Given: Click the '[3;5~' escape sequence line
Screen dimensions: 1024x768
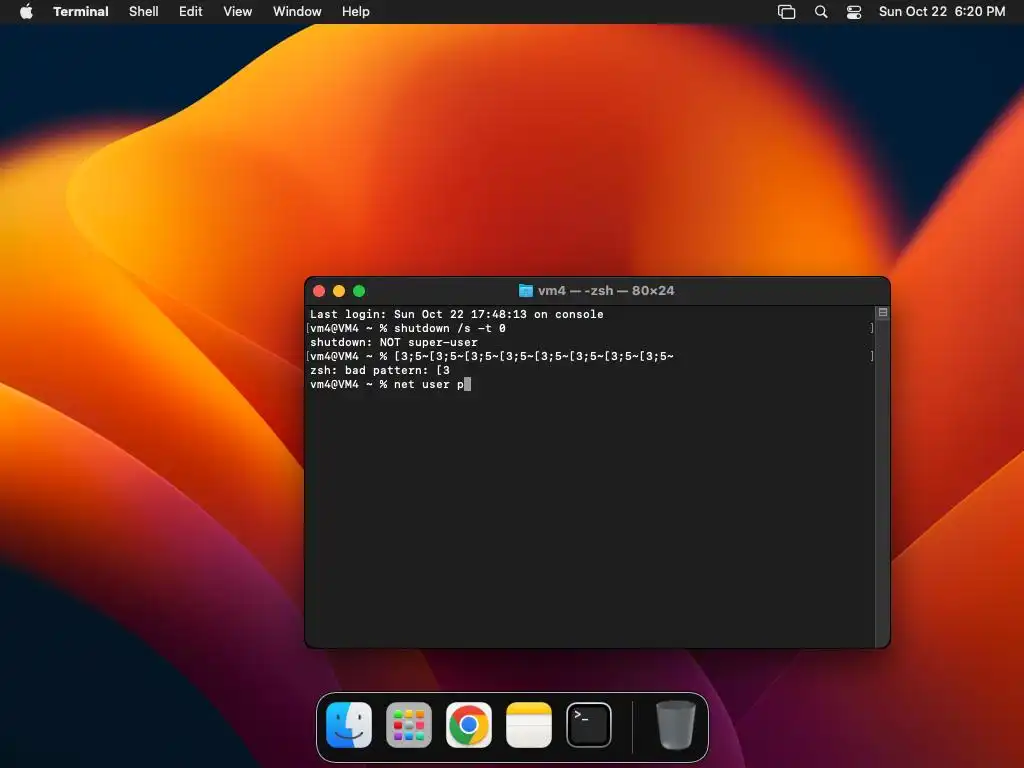Looking at the screenshot, I should [492, 357].
